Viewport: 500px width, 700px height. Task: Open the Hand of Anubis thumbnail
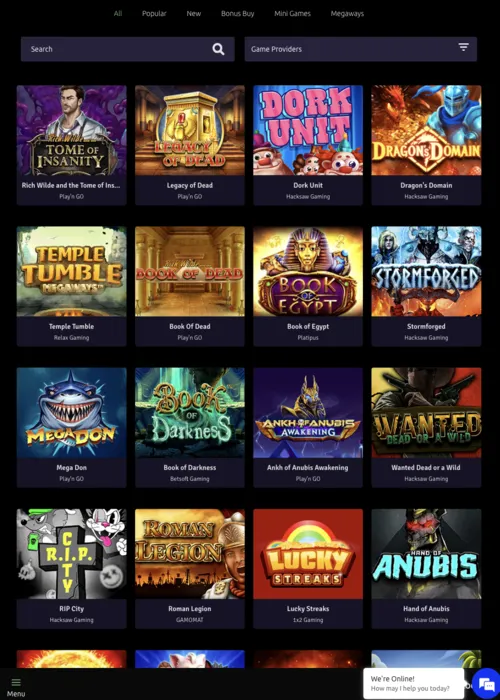point(426,554)
